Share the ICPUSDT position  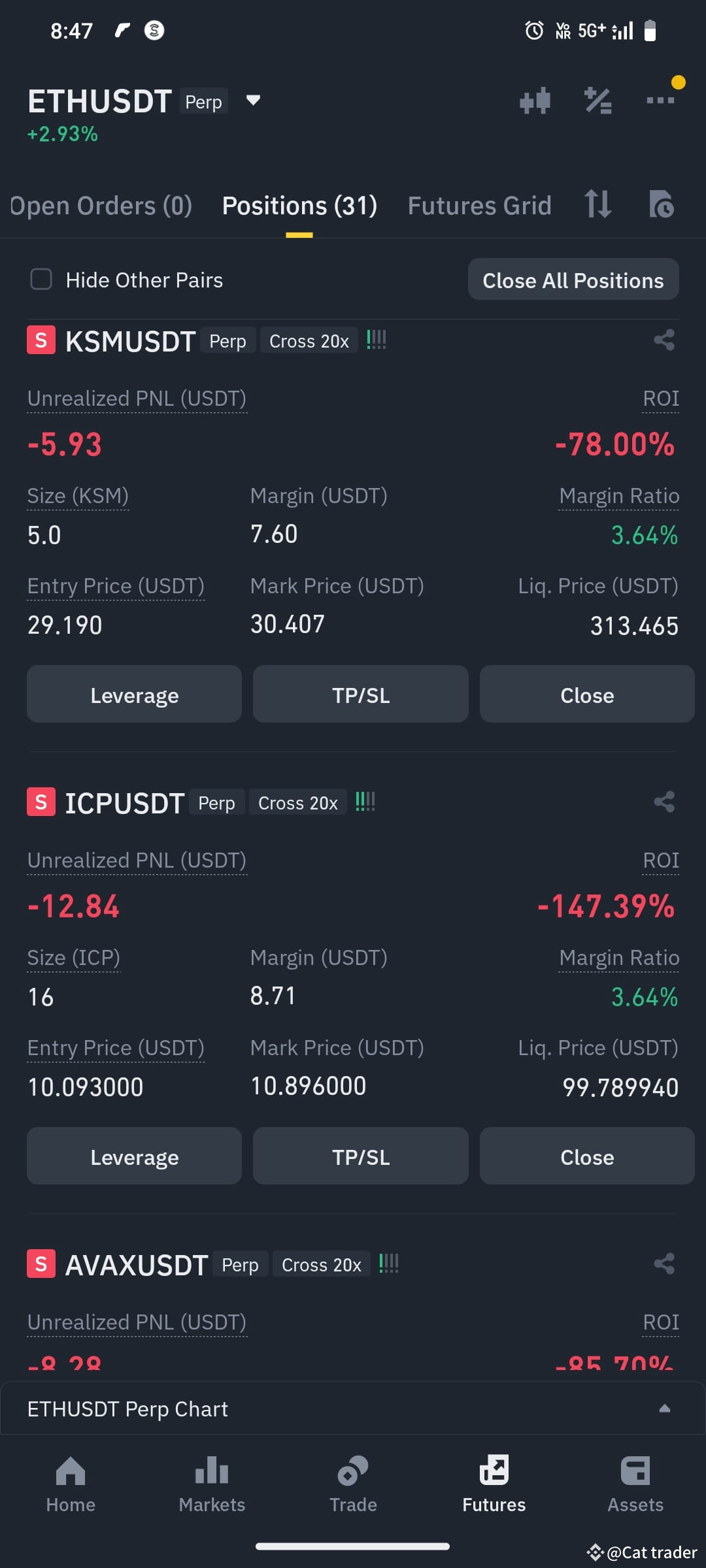coord(664,802)
